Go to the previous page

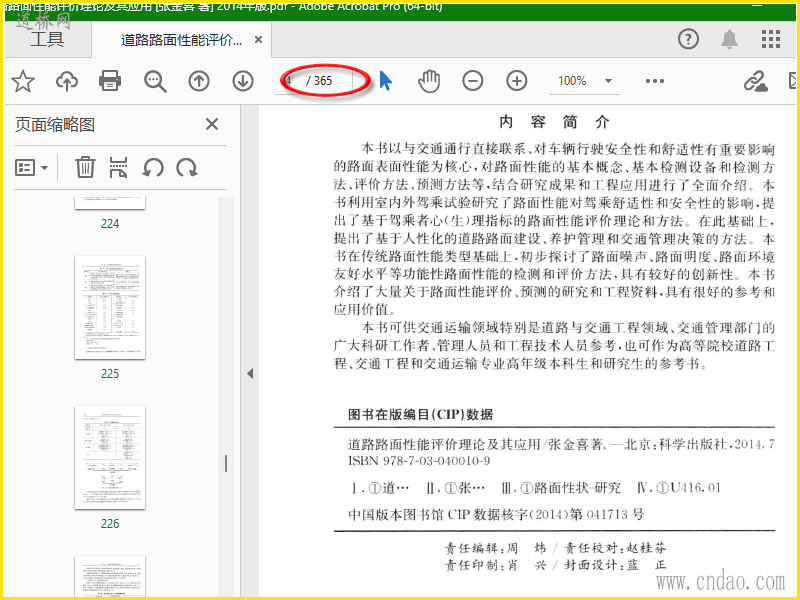click(x=199, y=81)
